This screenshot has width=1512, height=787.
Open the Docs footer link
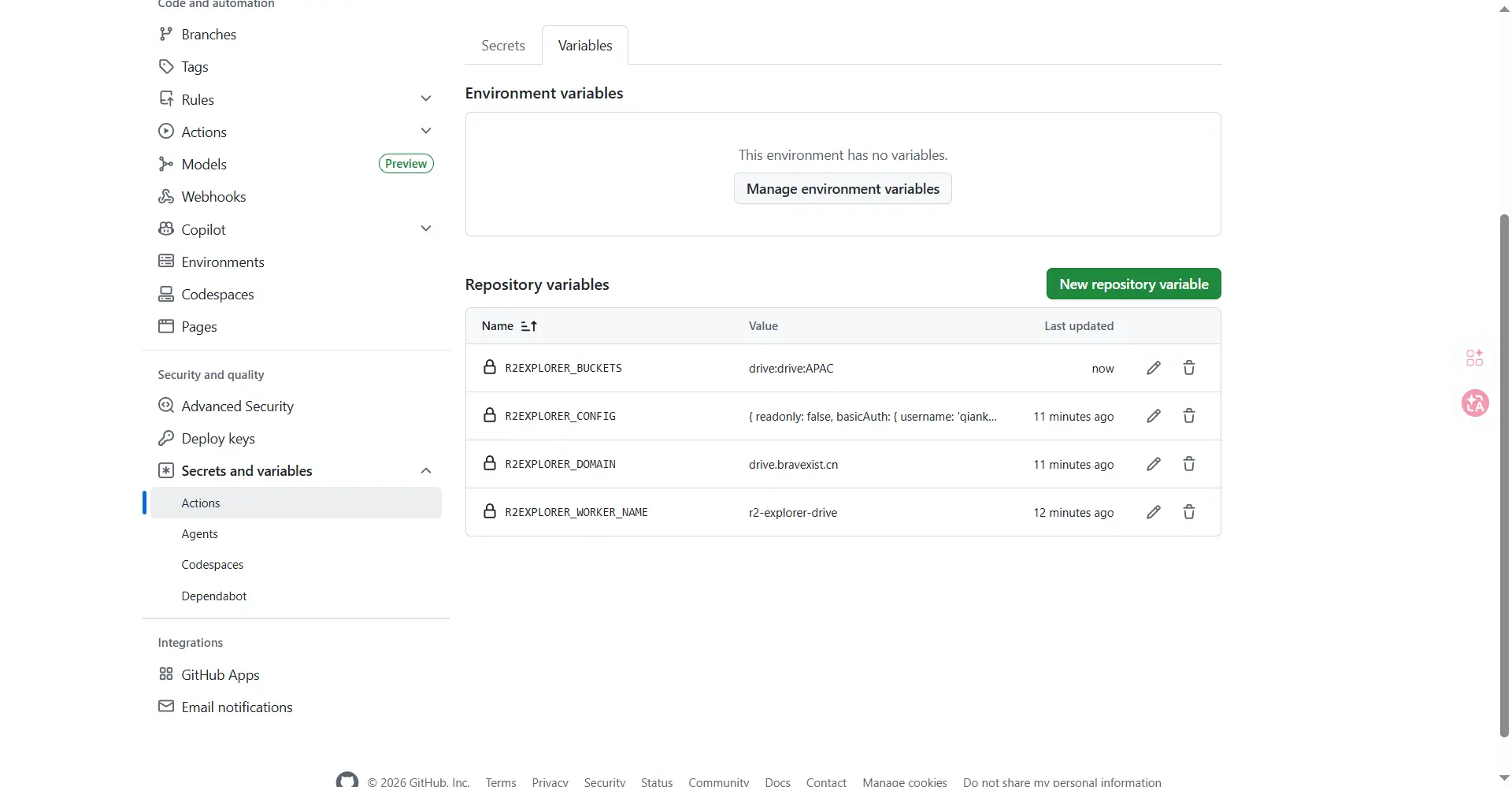pos(777,781)
